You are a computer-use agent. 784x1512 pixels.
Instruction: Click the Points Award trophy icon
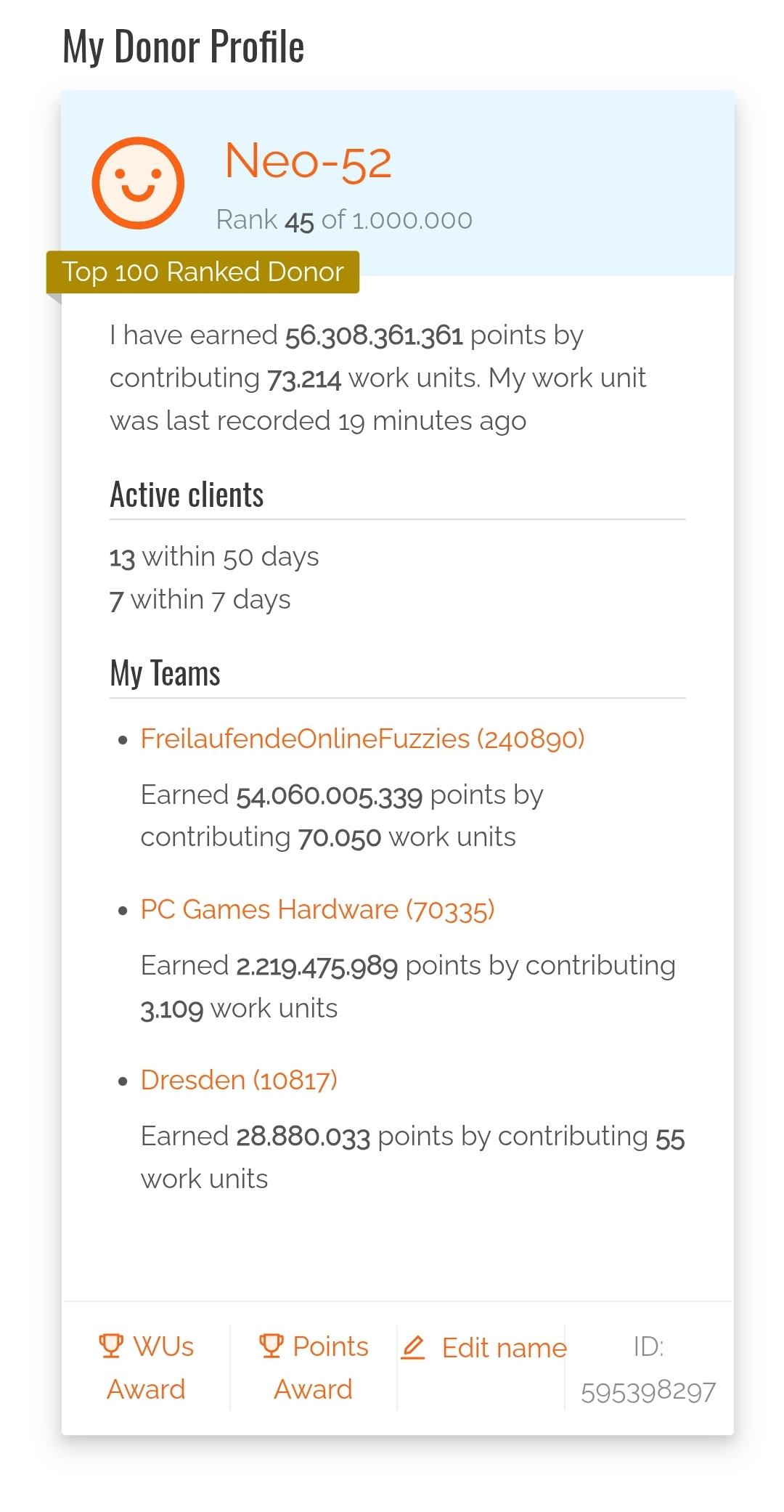pos(271,1346)
